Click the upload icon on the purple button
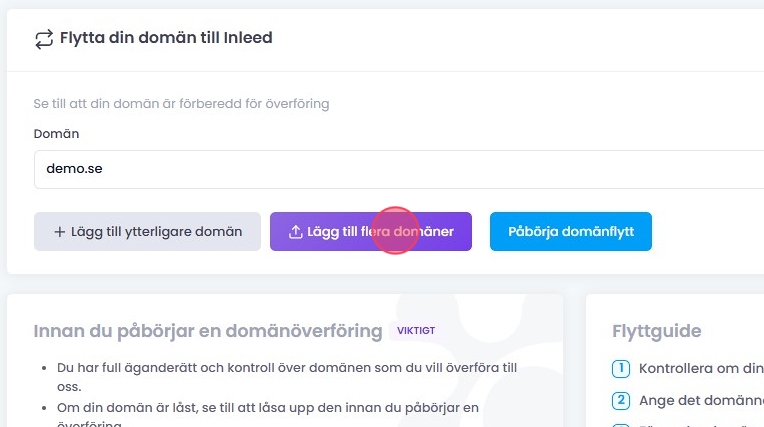Screen dimensions: 764x427 (295, 231)
